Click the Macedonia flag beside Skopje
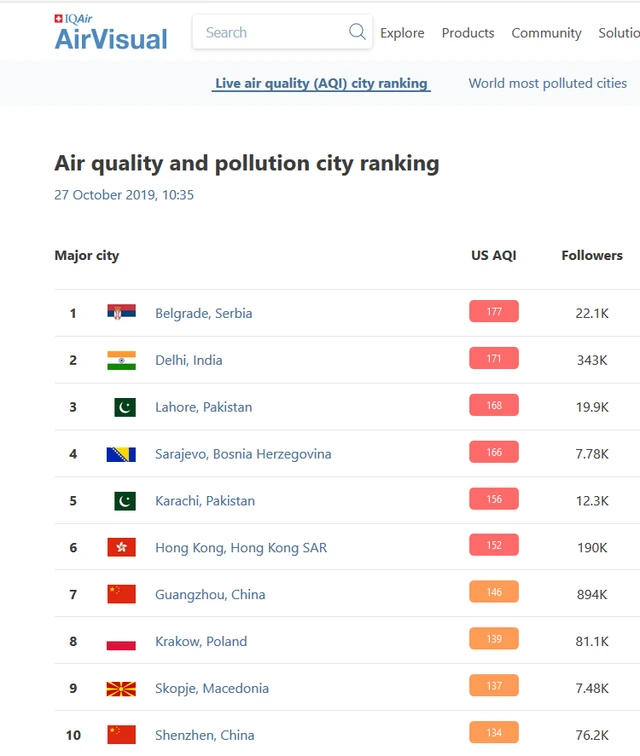The image size is (640, 756). (121, 689)
